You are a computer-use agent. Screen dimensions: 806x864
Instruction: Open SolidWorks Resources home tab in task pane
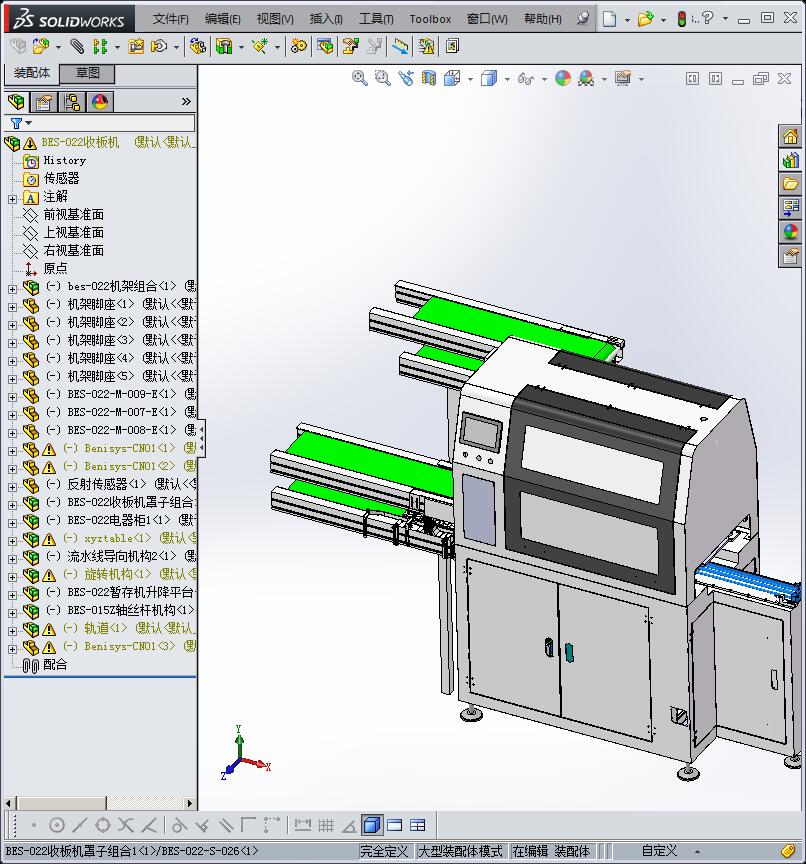pos(790,137)
